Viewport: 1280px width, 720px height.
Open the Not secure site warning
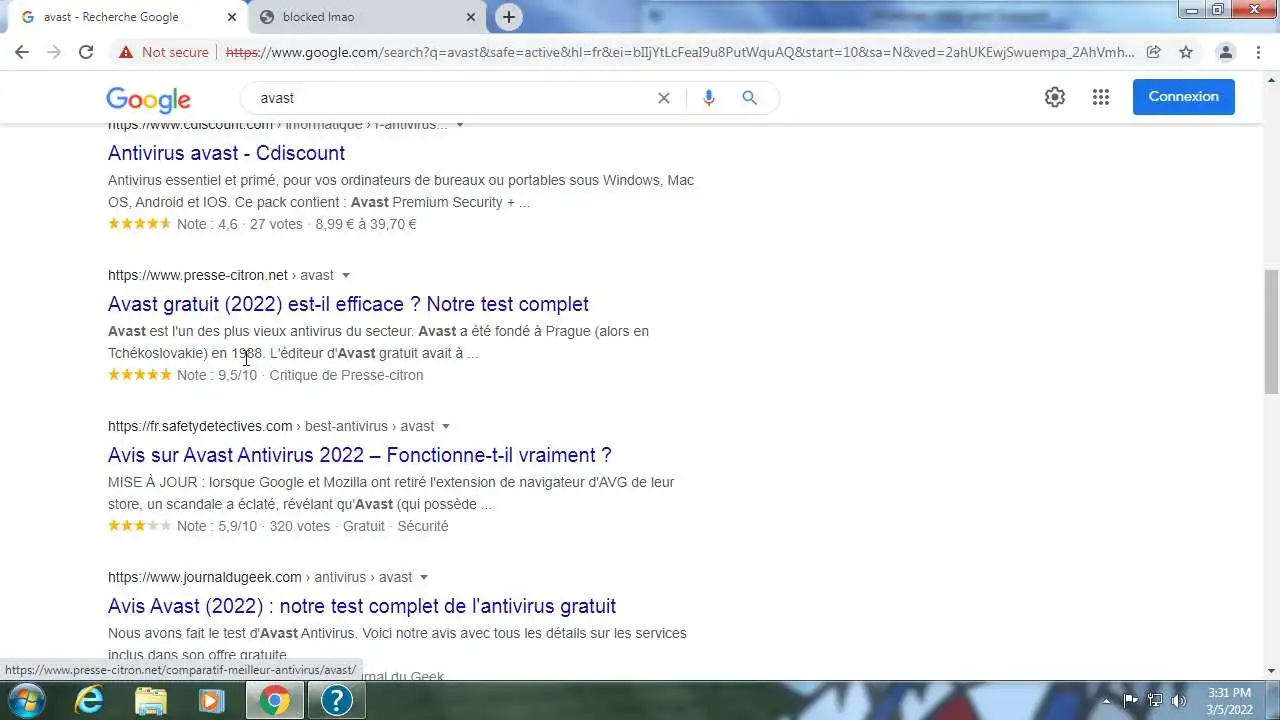point(163,52)
